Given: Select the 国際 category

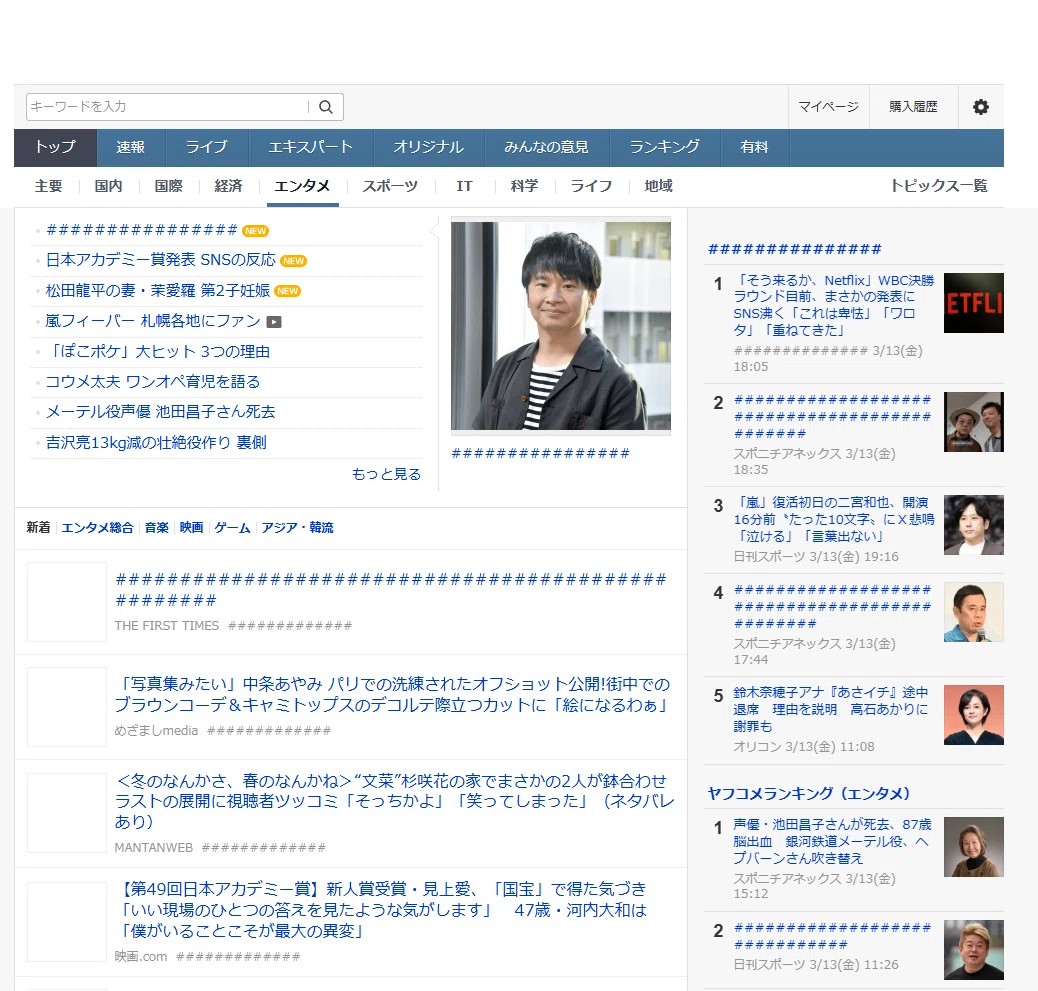Looking at the screenshot, I should coord(169,187).
